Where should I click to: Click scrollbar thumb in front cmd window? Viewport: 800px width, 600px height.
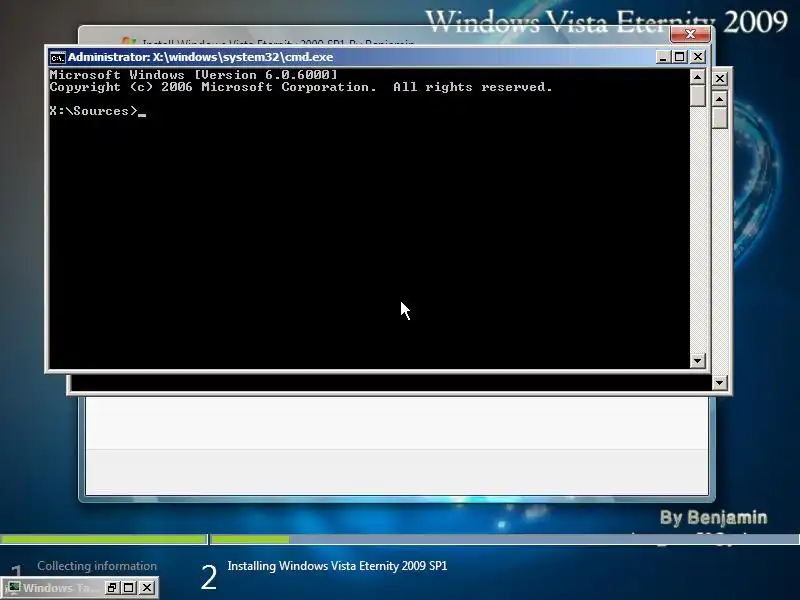tap(697, 96)
